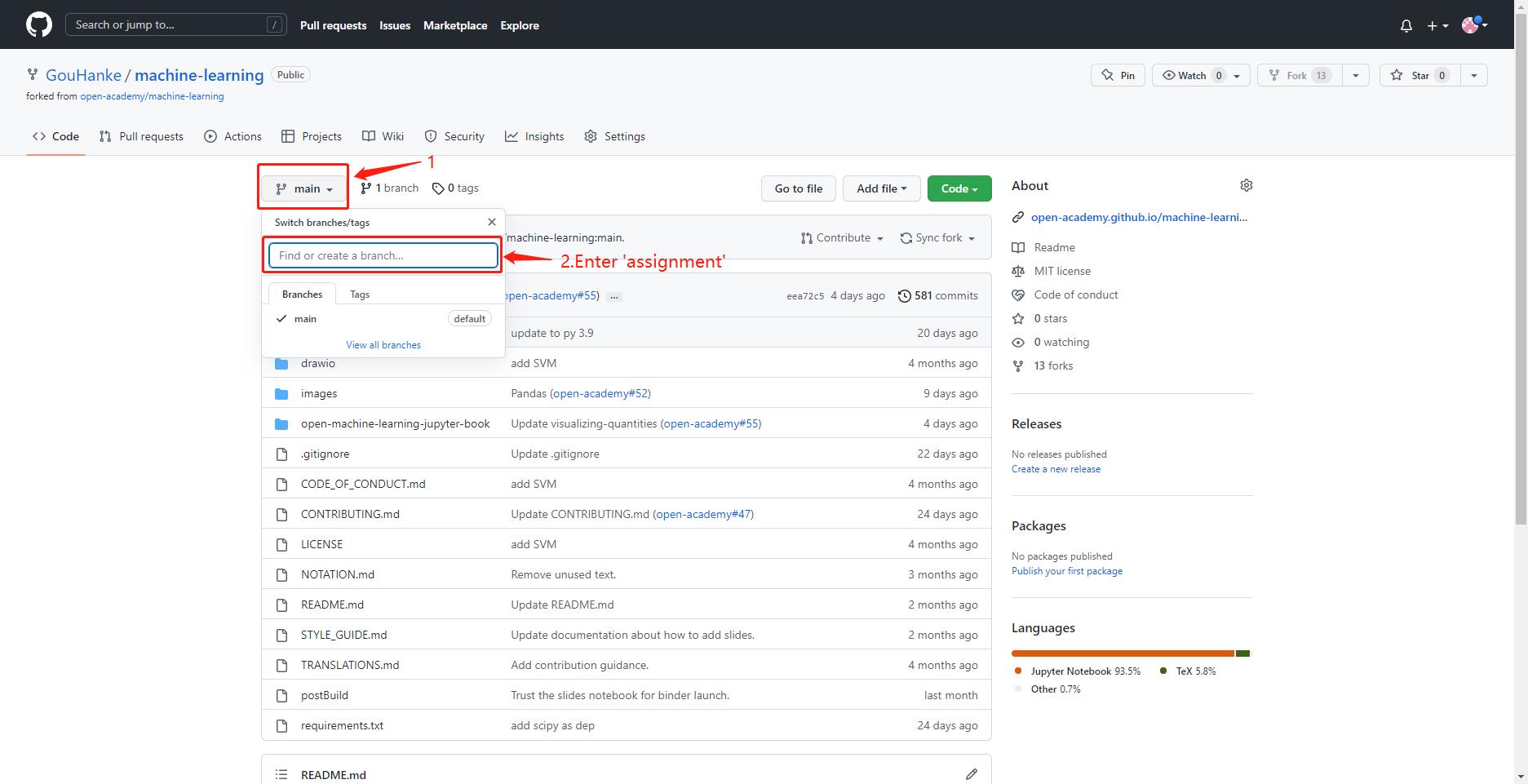Expand the Star lists dropdown arrow

tap(1474, 75)
